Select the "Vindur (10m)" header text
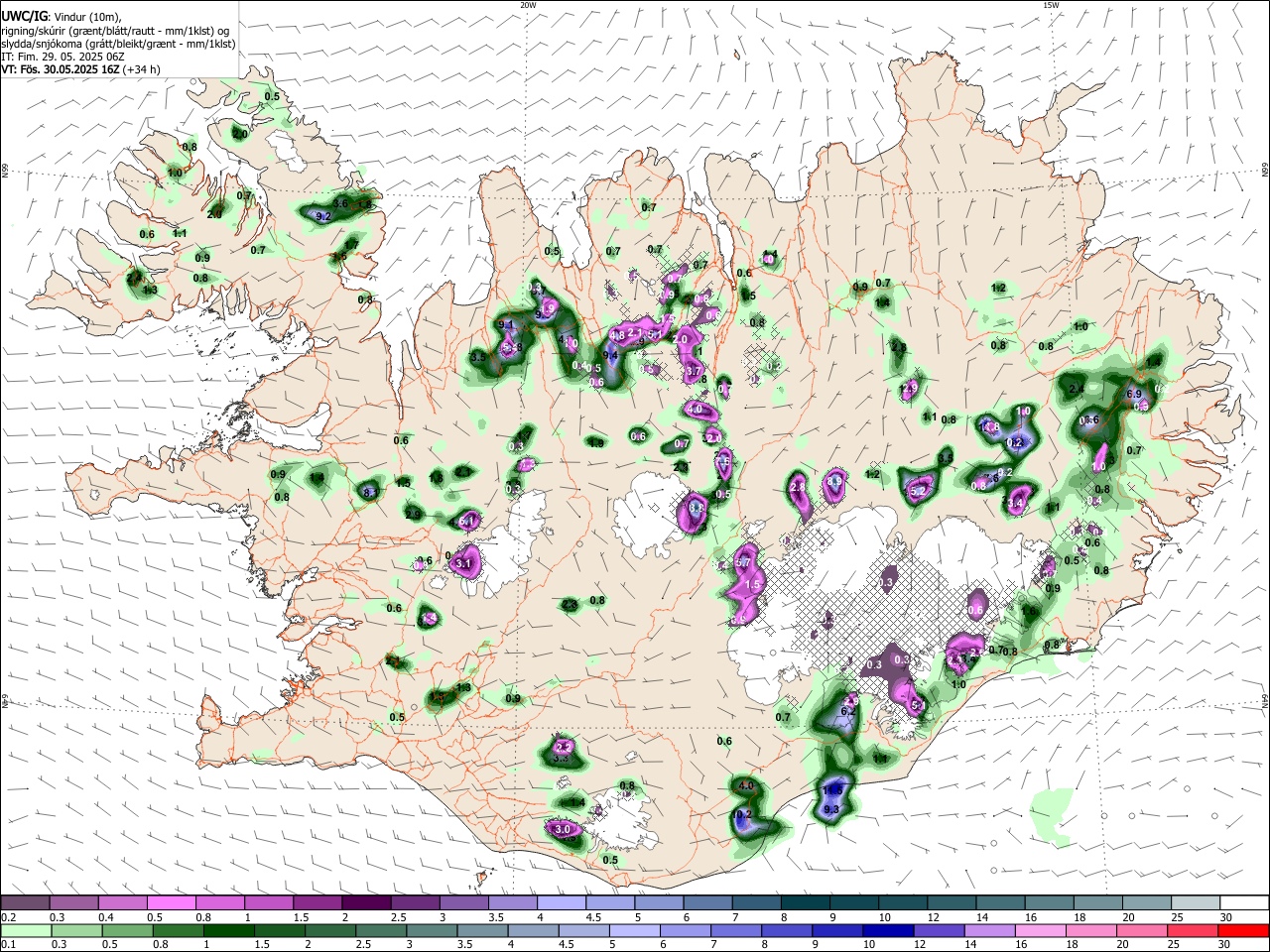The width and height of the screenshot is (1270, 952). [x=87, y=17]
